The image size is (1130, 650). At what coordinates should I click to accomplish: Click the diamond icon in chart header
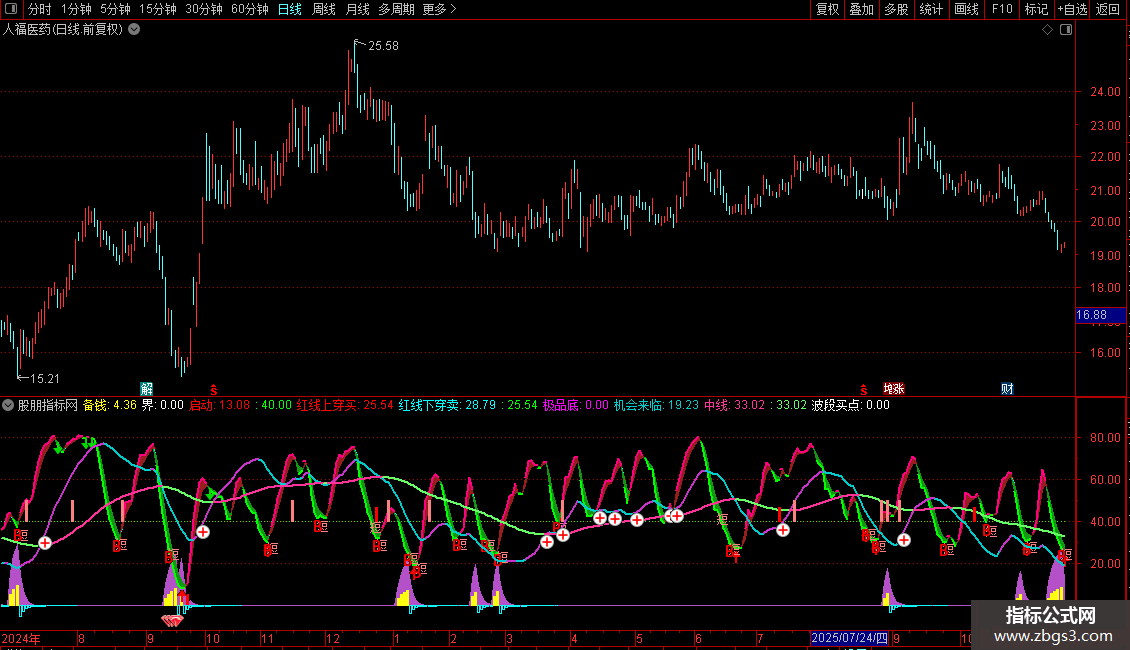coord(1047,30)
